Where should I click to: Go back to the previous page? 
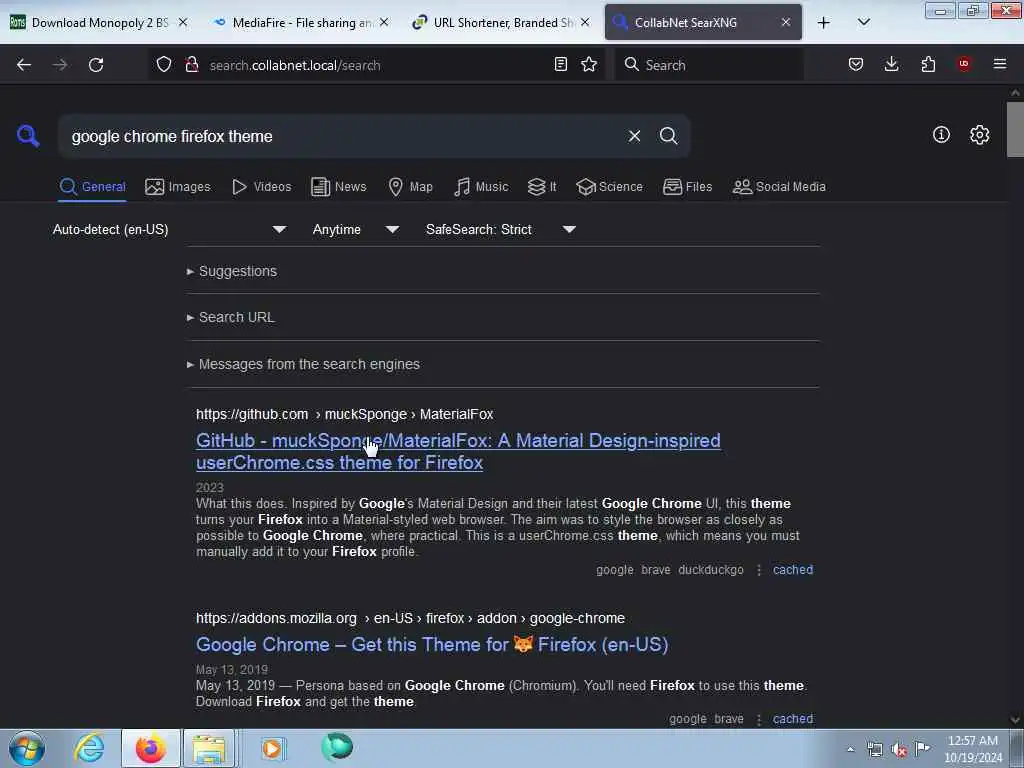24,65
